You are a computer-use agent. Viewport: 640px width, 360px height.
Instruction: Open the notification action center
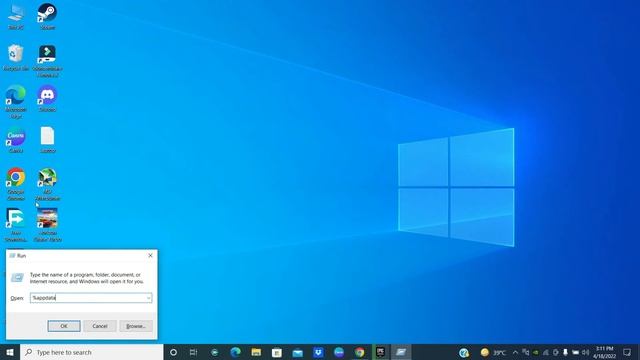(627, 352)
